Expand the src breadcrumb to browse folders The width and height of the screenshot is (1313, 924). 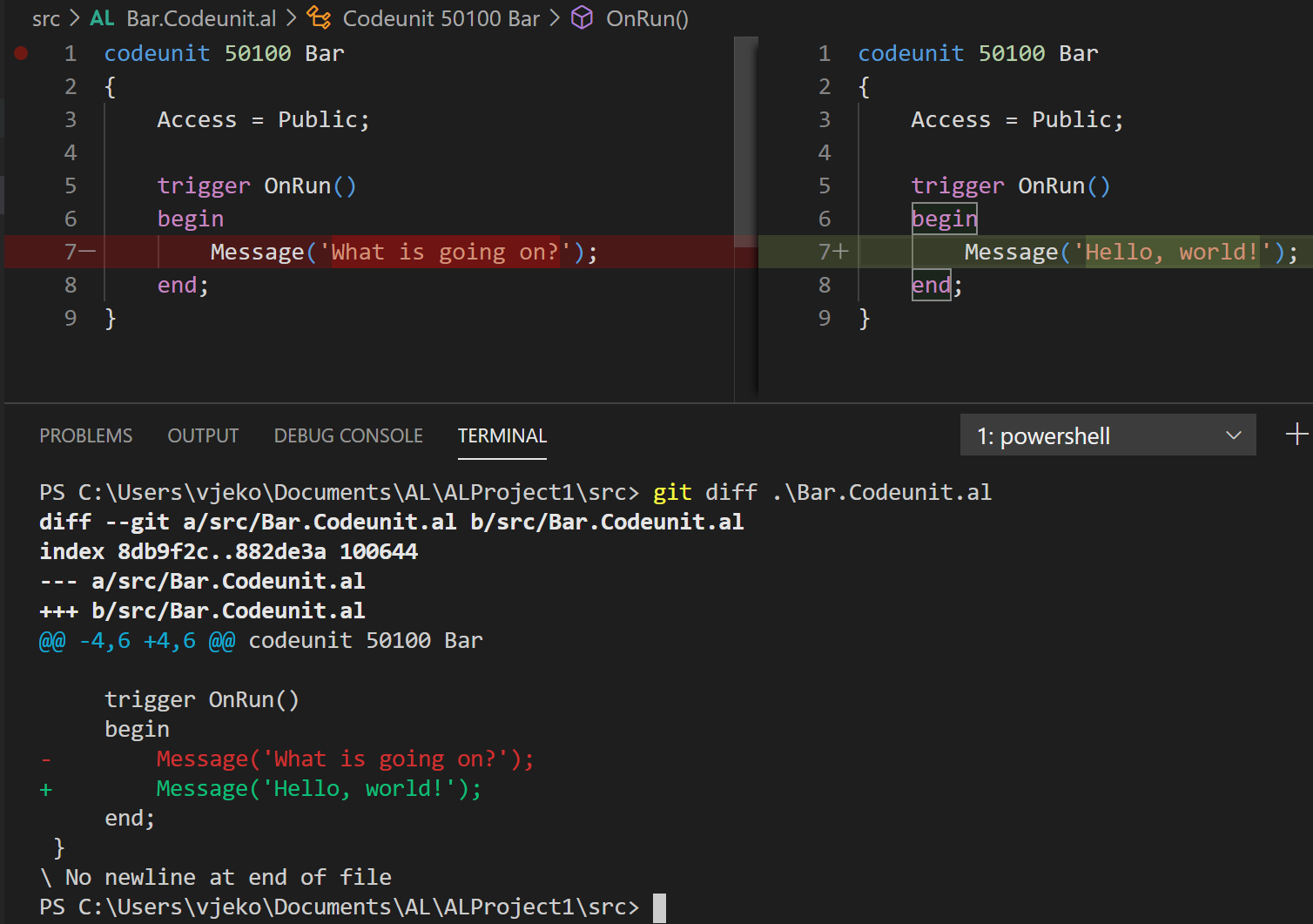pos(45,17)
